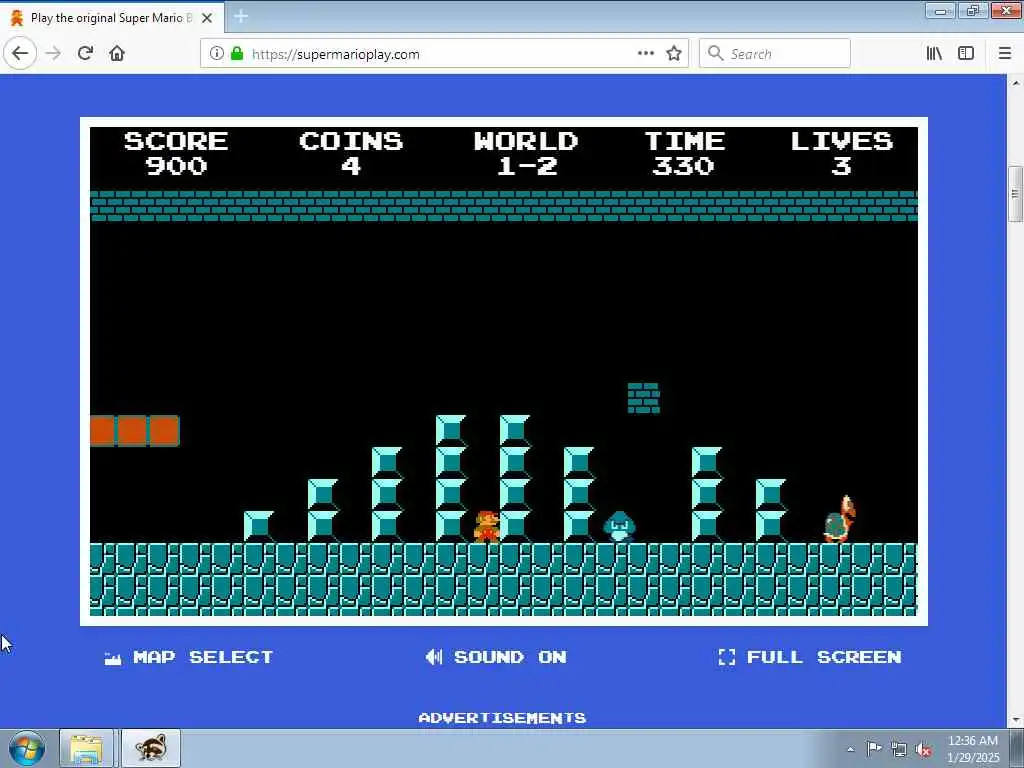Open the Windows Start menu orb

click(x=27, y=748)
